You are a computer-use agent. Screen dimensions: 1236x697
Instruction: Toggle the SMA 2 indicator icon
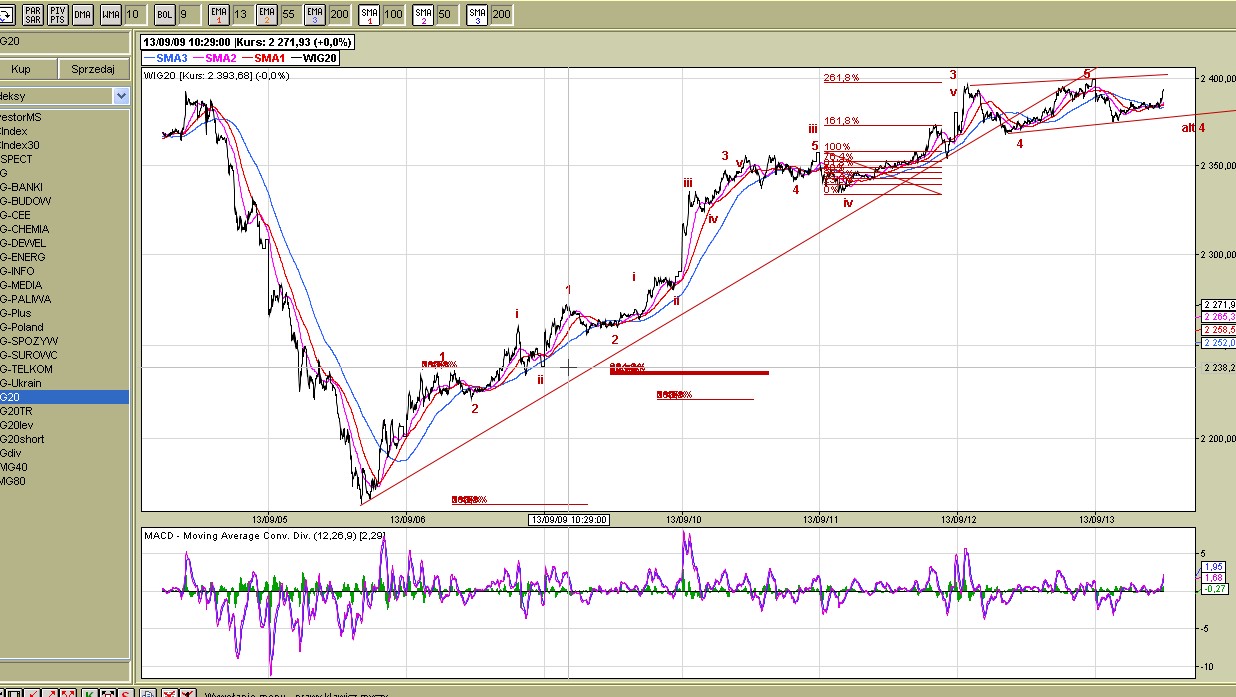(x=423, y=14)
